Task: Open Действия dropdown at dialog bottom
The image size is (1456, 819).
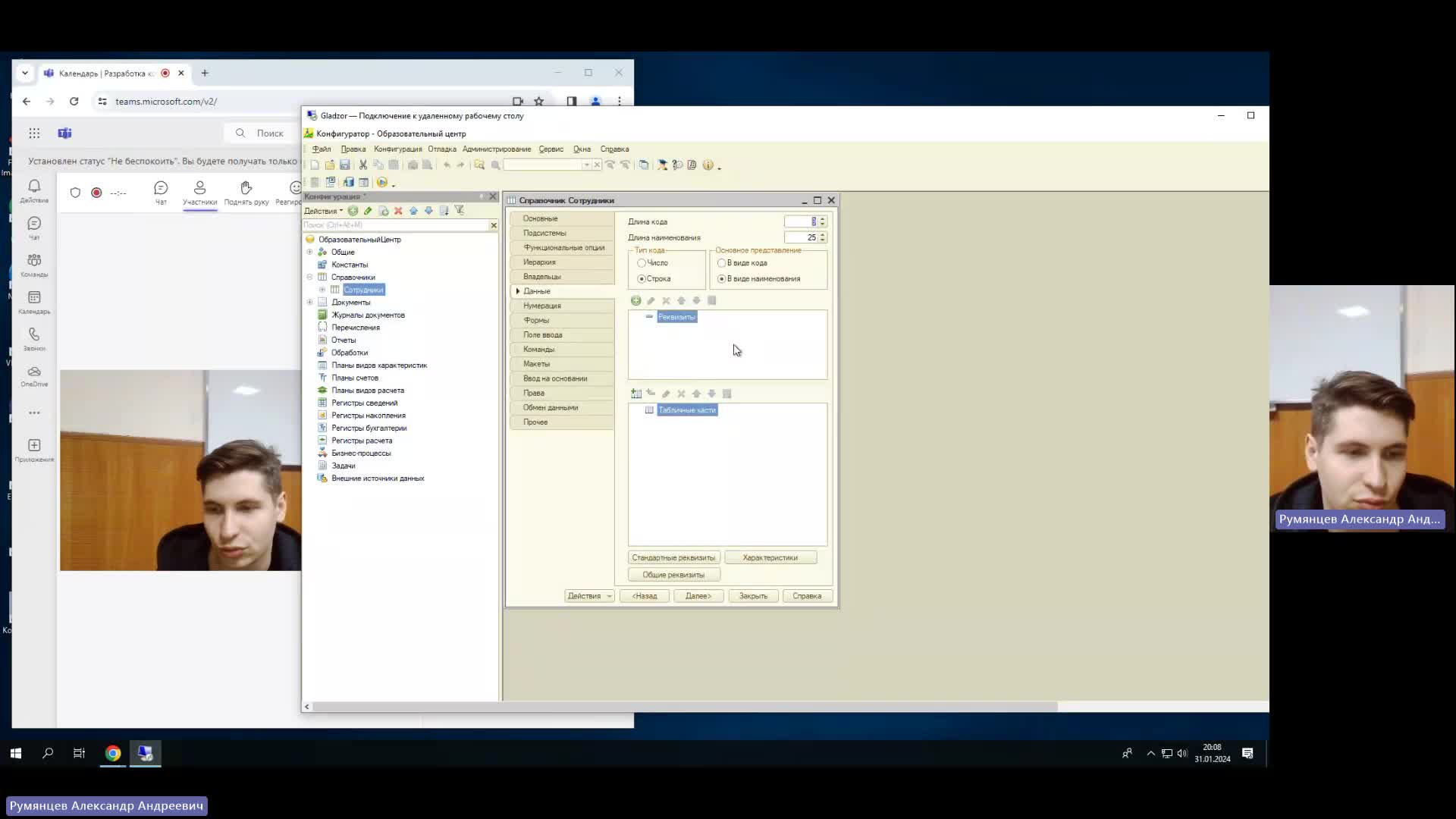Action: click(589, 596)
